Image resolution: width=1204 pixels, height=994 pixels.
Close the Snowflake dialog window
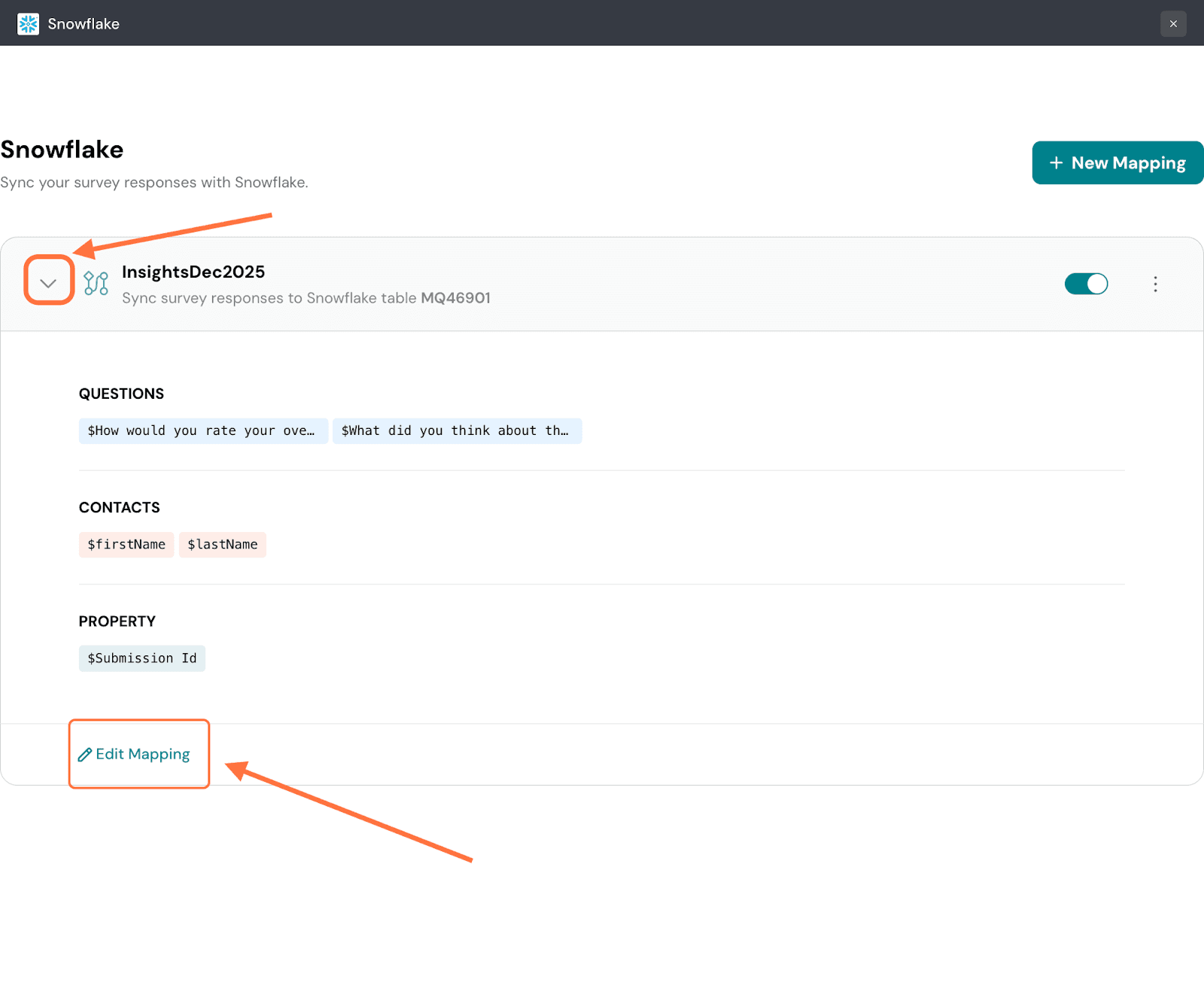click(1172, 24)
